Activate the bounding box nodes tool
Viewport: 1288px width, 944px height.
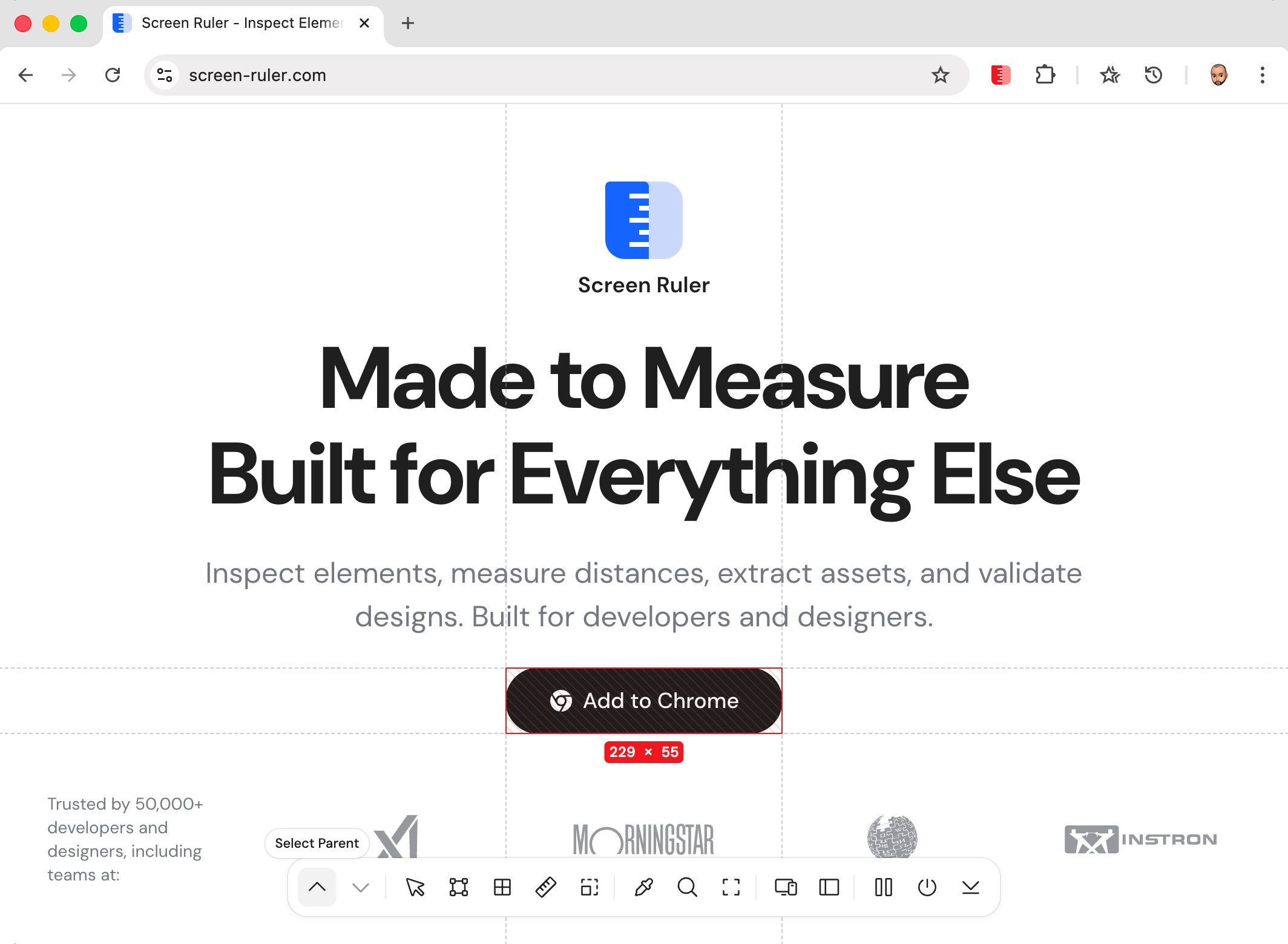click(459, 887)
